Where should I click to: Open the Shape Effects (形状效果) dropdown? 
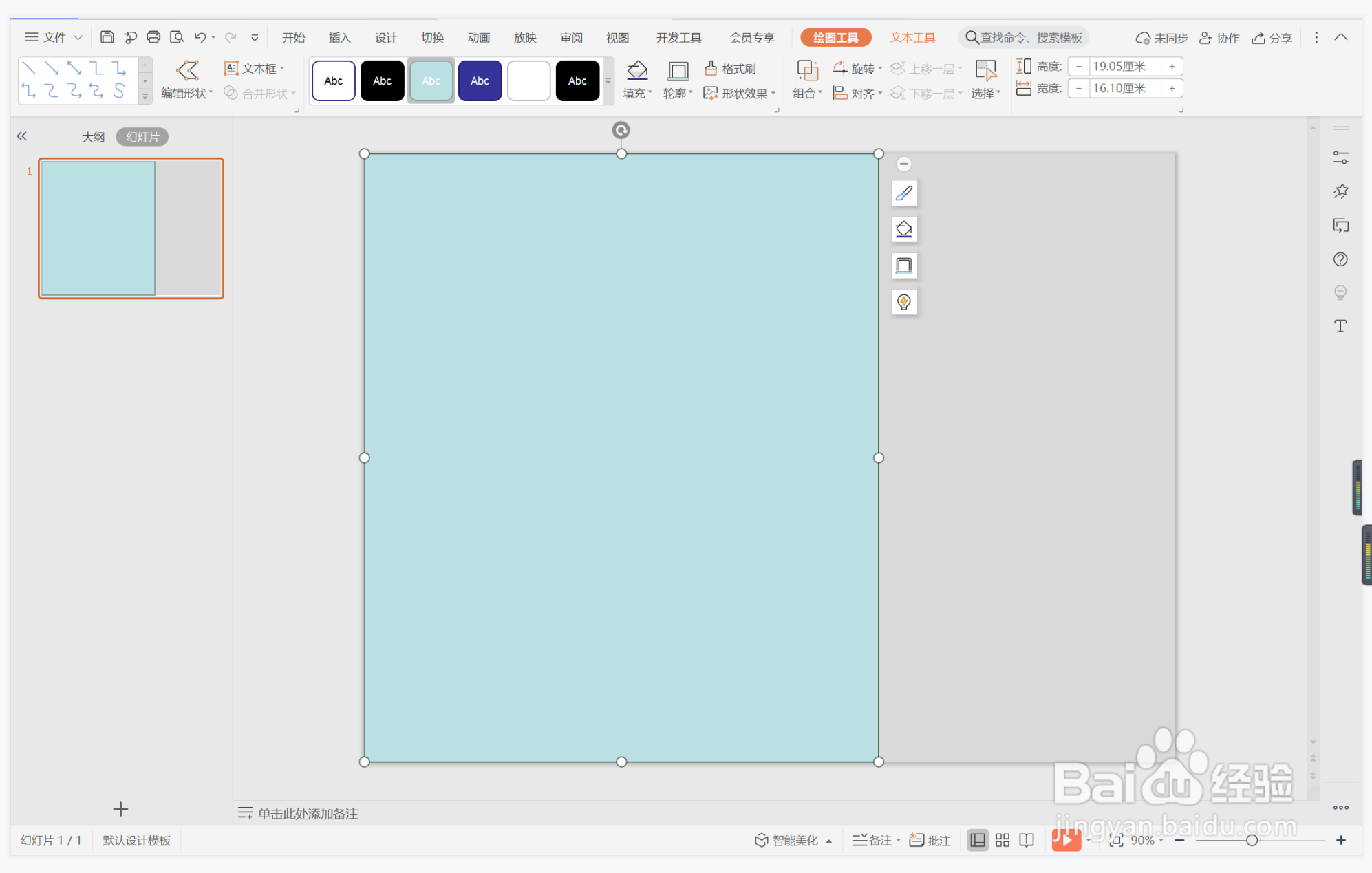(x=740, y=94)
